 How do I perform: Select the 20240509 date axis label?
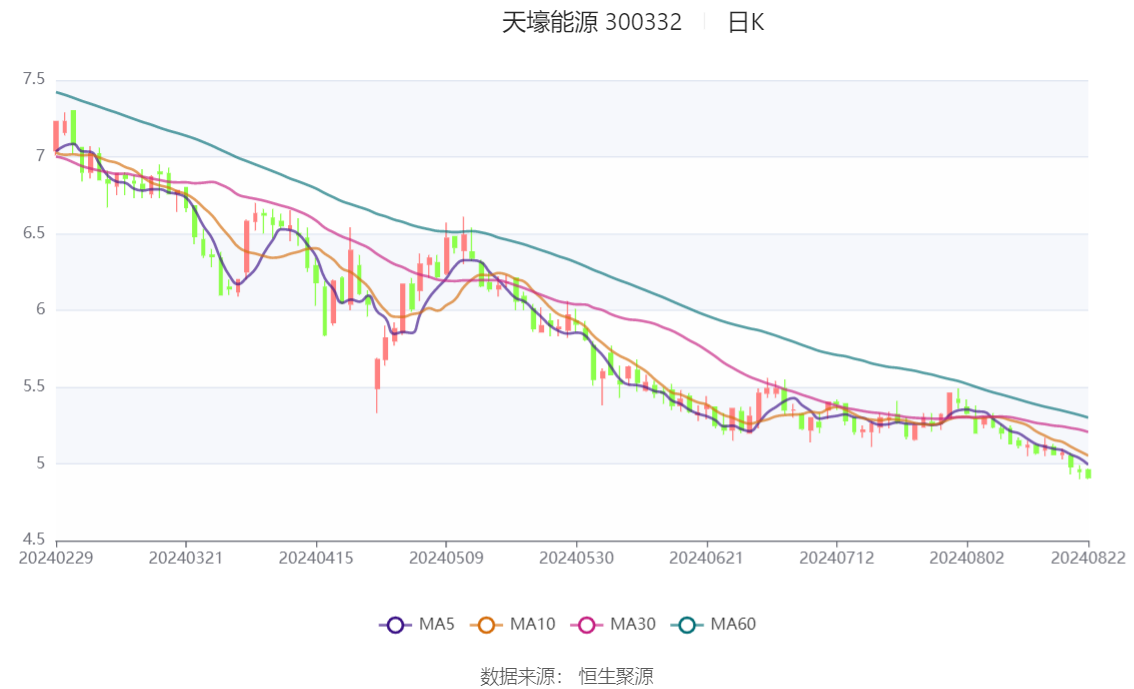[x=446, y=558]
